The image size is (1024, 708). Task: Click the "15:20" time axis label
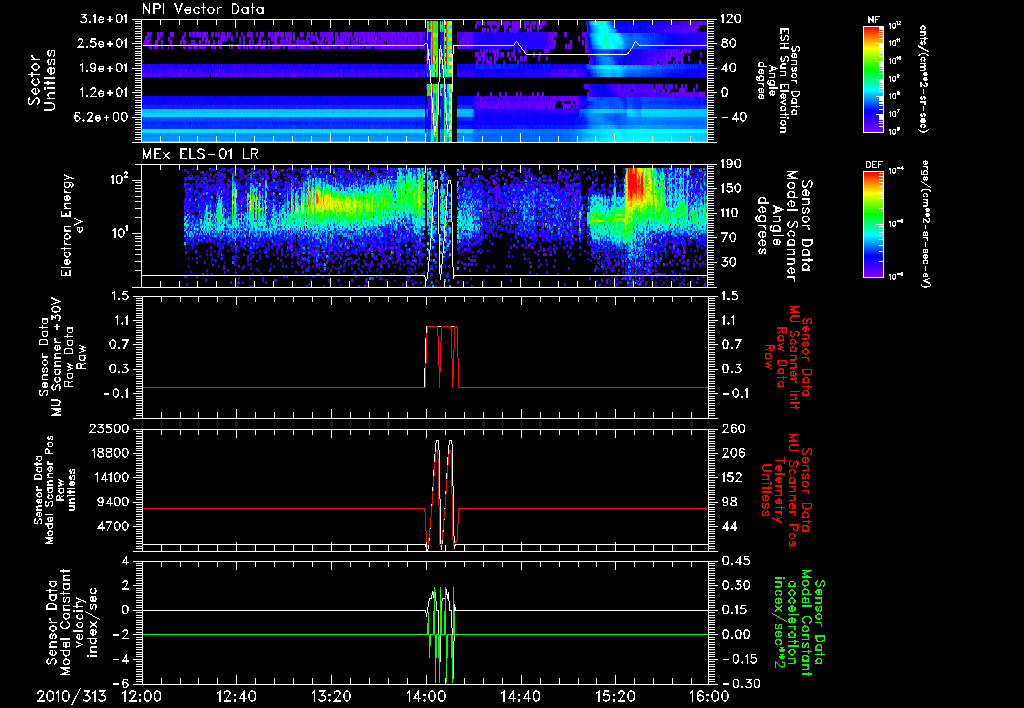coord(615,696)
